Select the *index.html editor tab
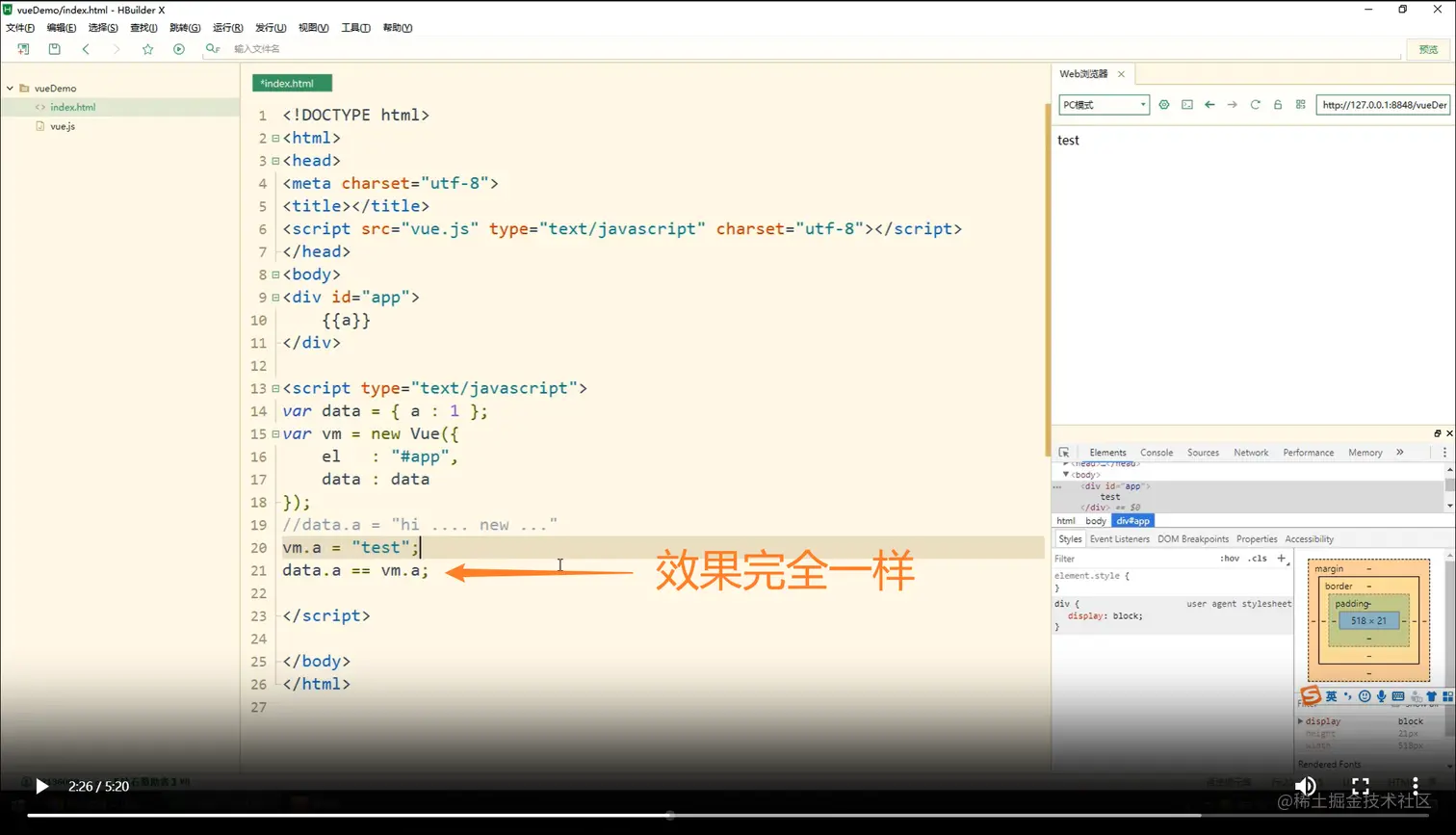 click(x=292, y=84)
